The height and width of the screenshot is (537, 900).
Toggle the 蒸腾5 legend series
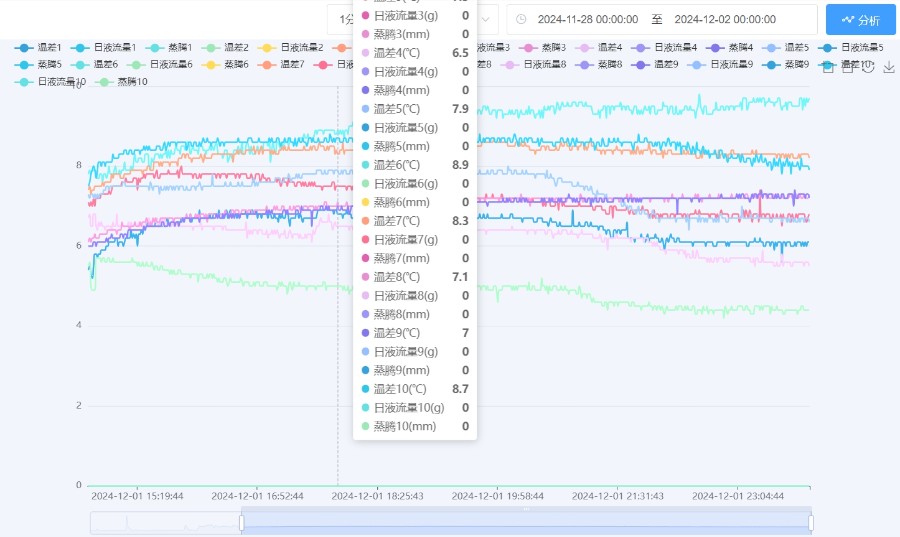click(38, 65)
